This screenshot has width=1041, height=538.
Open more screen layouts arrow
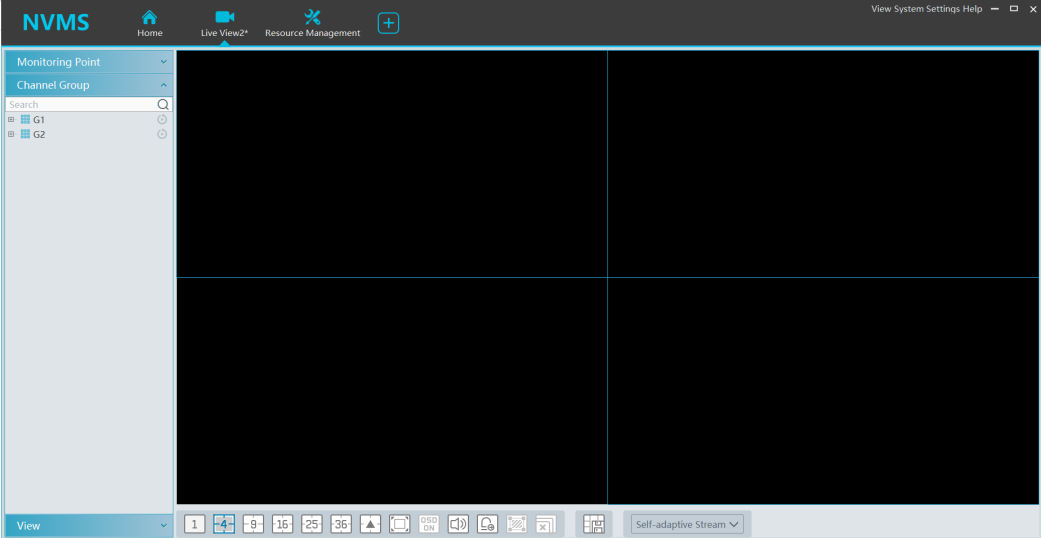point(370,524)
